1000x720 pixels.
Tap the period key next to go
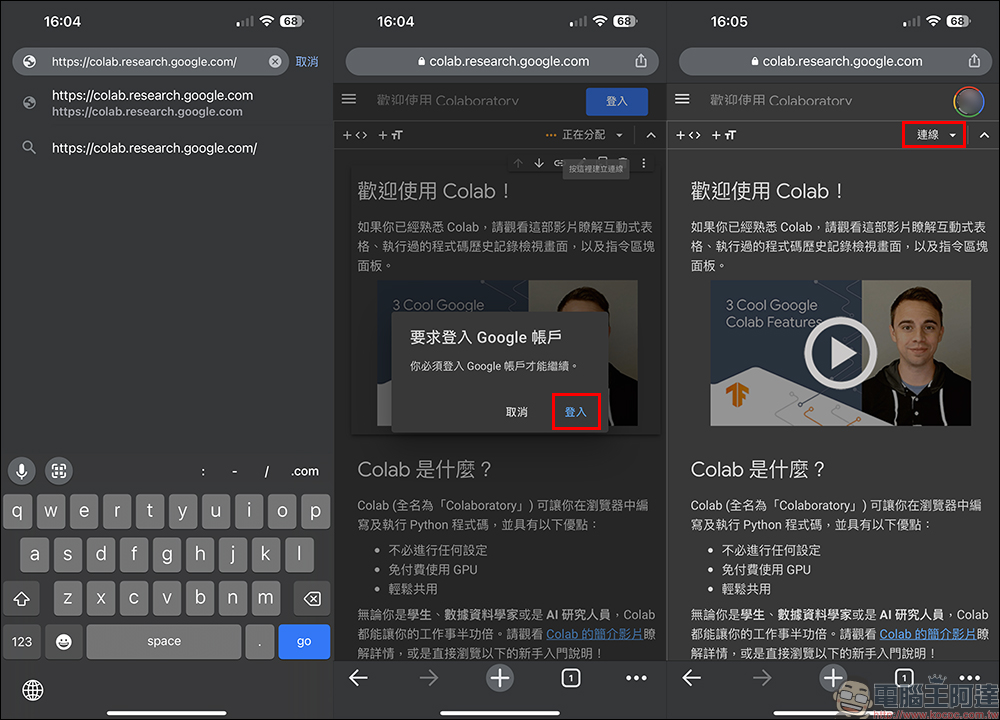260,642
